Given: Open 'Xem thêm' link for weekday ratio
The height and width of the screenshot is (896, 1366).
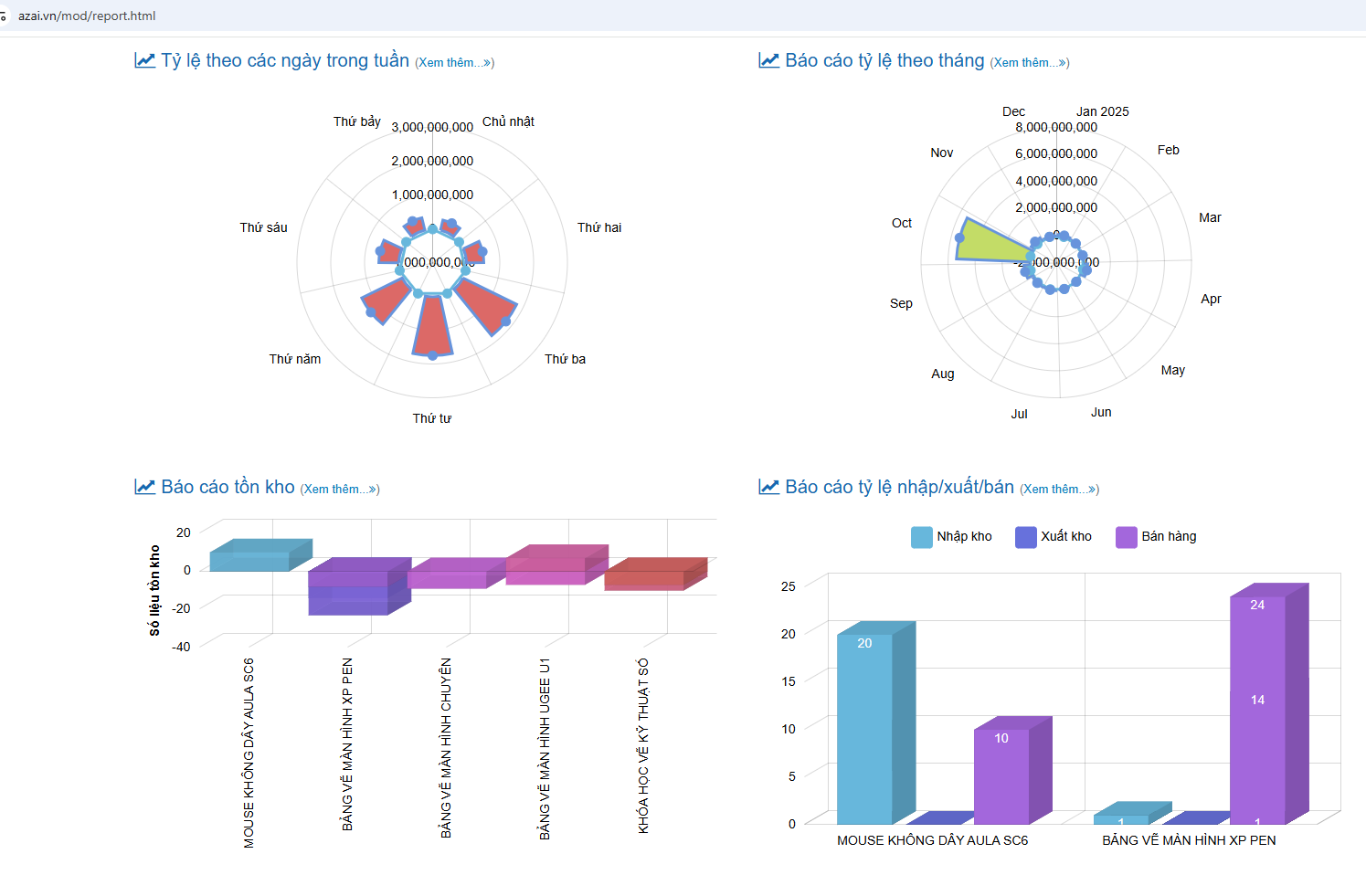Looking at the screenshot, I should coord(454,63).
